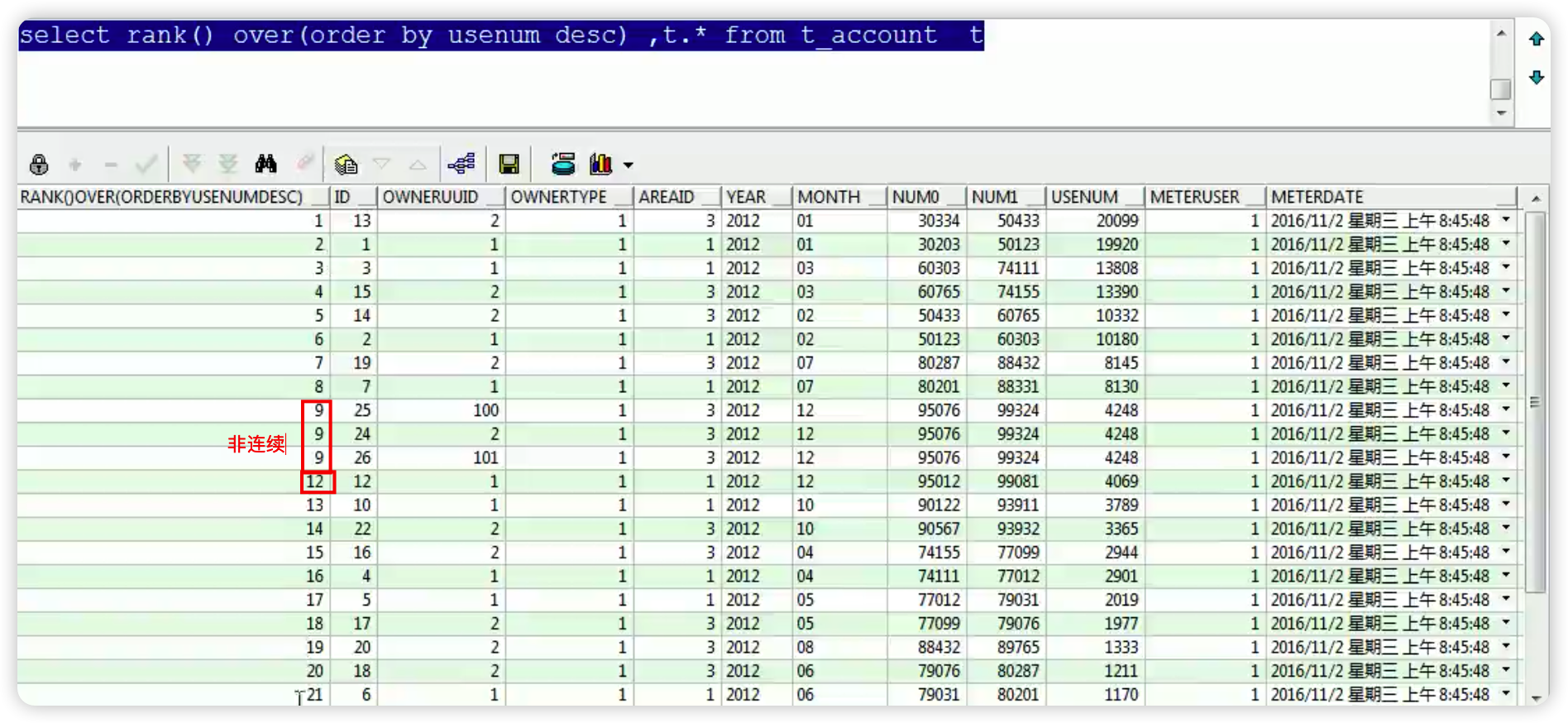Click the single record view tree icon
Image resolution: width=1568 pixels, height=723 pixels.
click(x=461, y=164)
